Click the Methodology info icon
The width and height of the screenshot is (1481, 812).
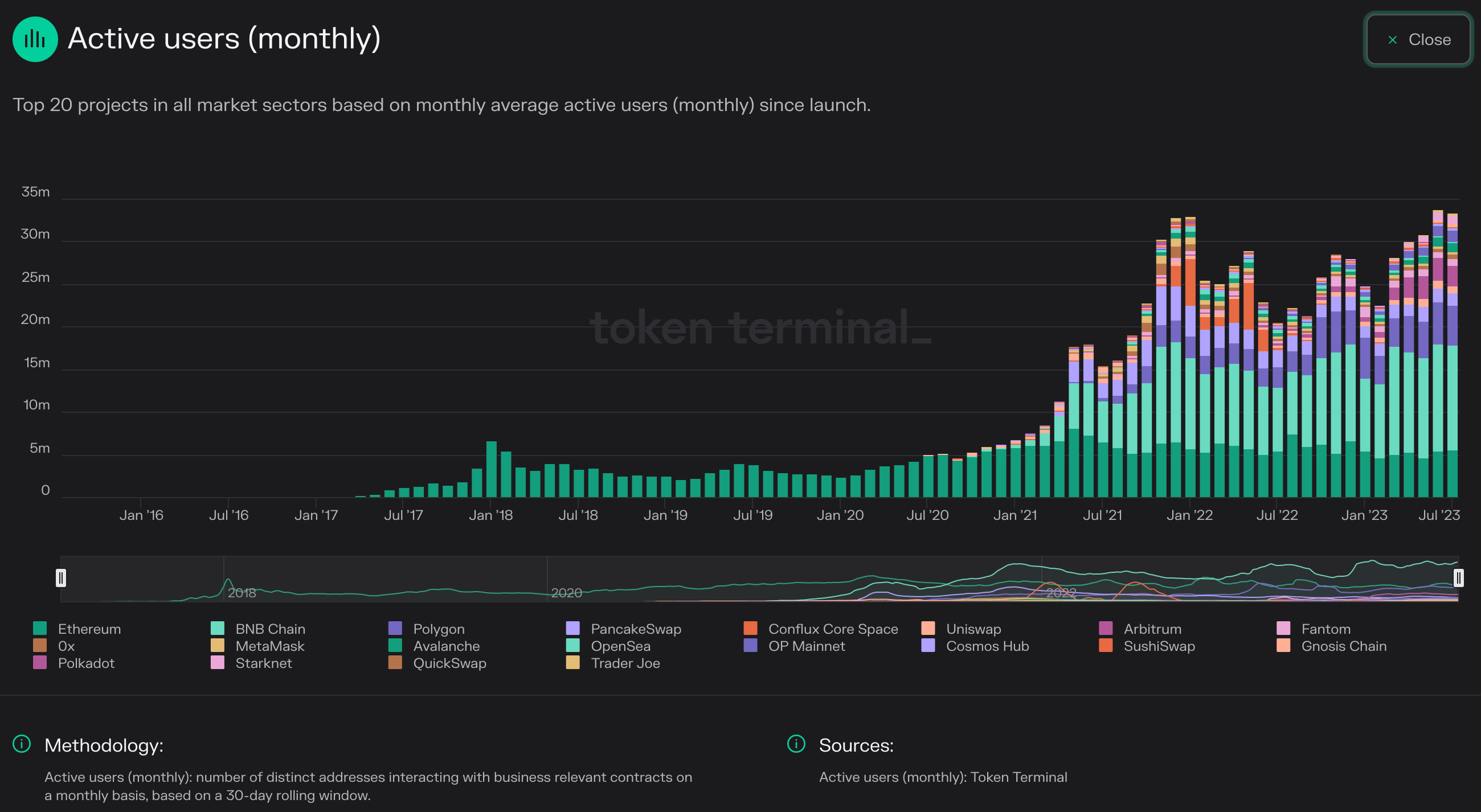pyautogui.click(x=22, y=744)
